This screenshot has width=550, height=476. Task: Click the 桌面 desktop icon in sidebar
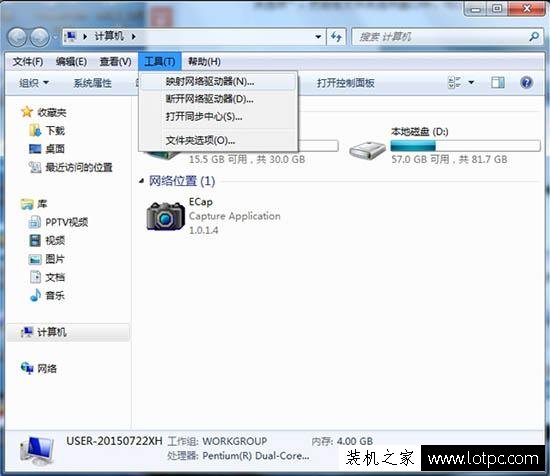(35, 149)
